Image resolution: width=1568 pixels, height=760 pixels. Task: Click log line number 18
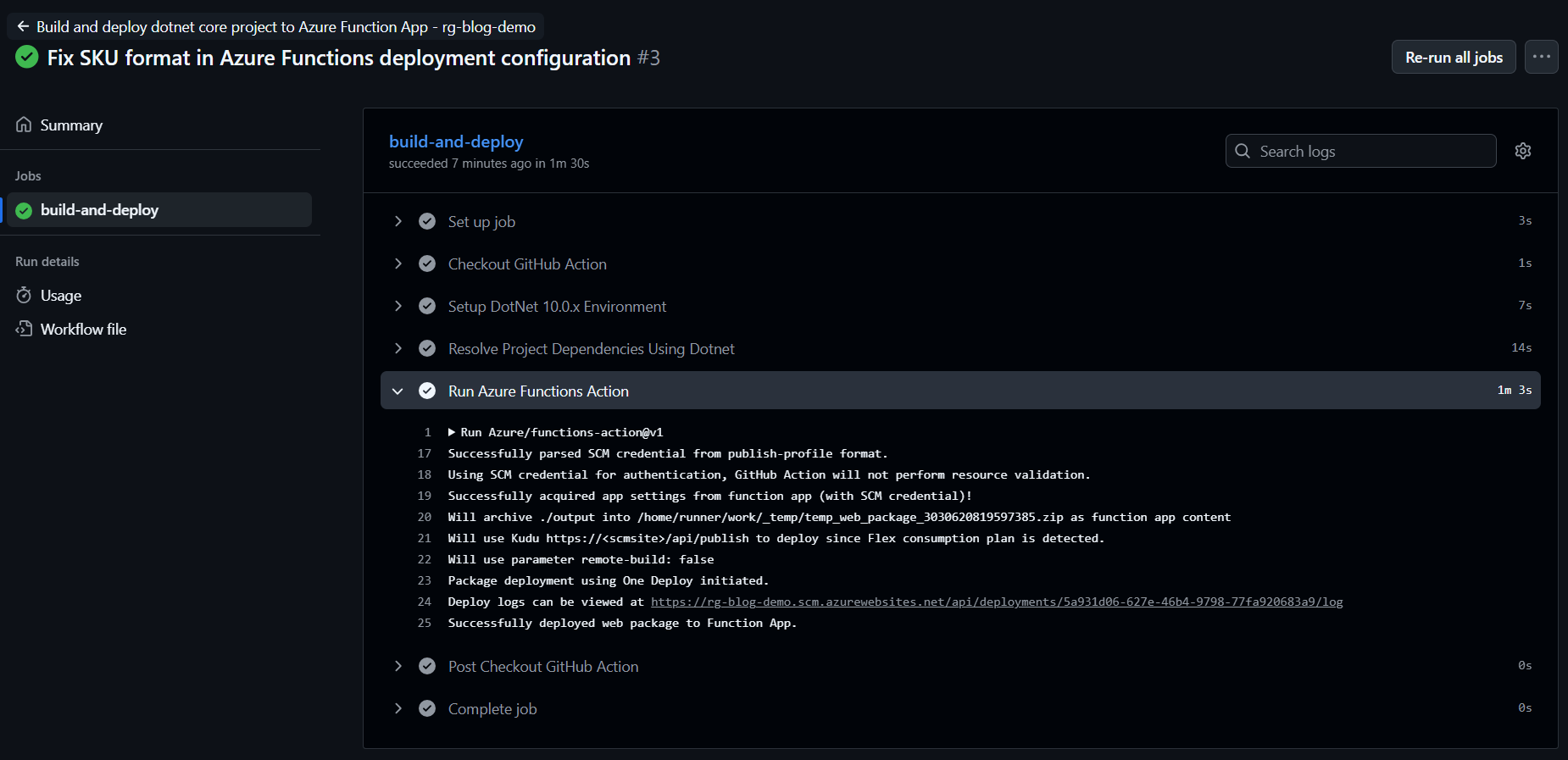tap(424, 474)
